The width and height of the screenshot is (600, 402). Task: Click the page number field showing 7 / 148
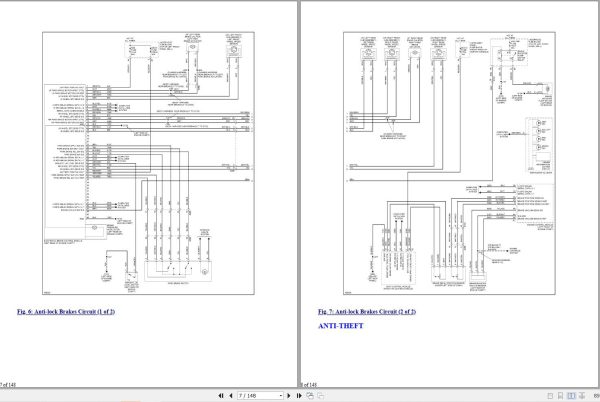coord(258,395)
